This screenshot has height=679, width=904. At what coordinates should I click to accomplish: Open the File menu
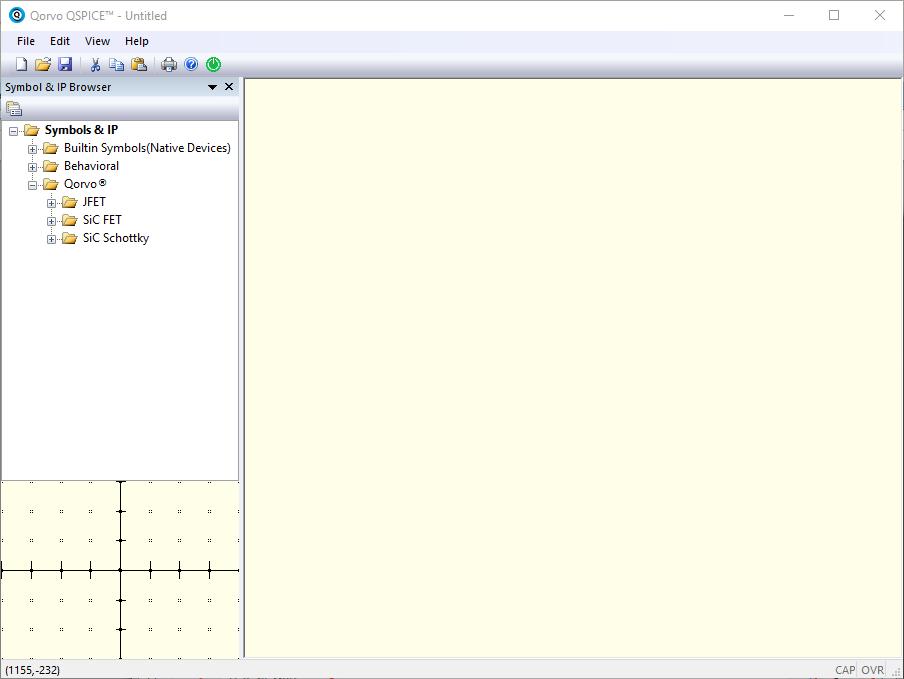point(26,41)
